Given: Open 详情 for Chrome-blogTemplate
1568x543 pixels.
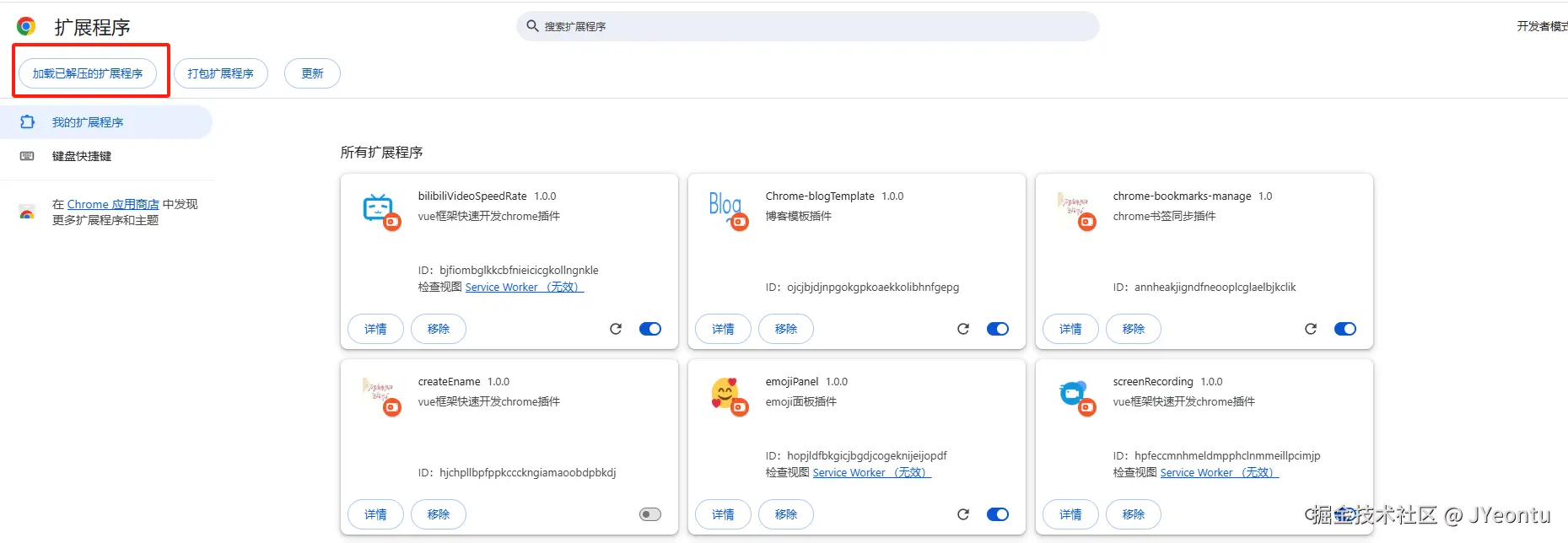Looking at the screenshot, I should click(724, 329).
